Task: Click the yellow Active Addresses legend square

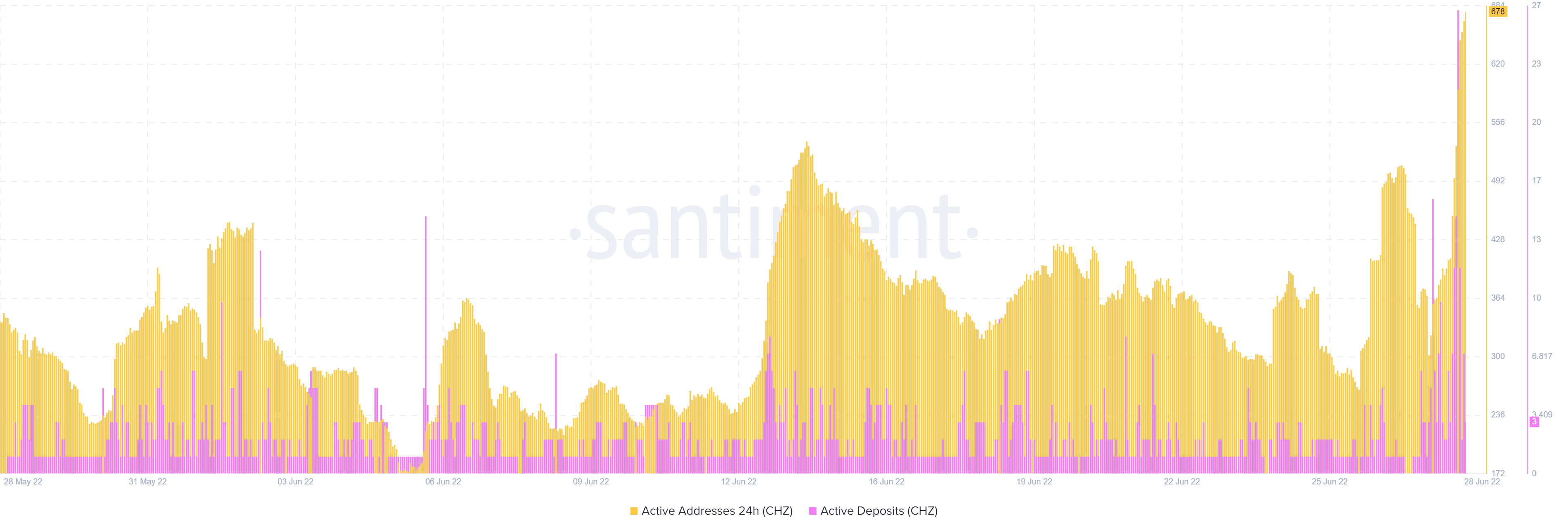Action: click(634, 511)
